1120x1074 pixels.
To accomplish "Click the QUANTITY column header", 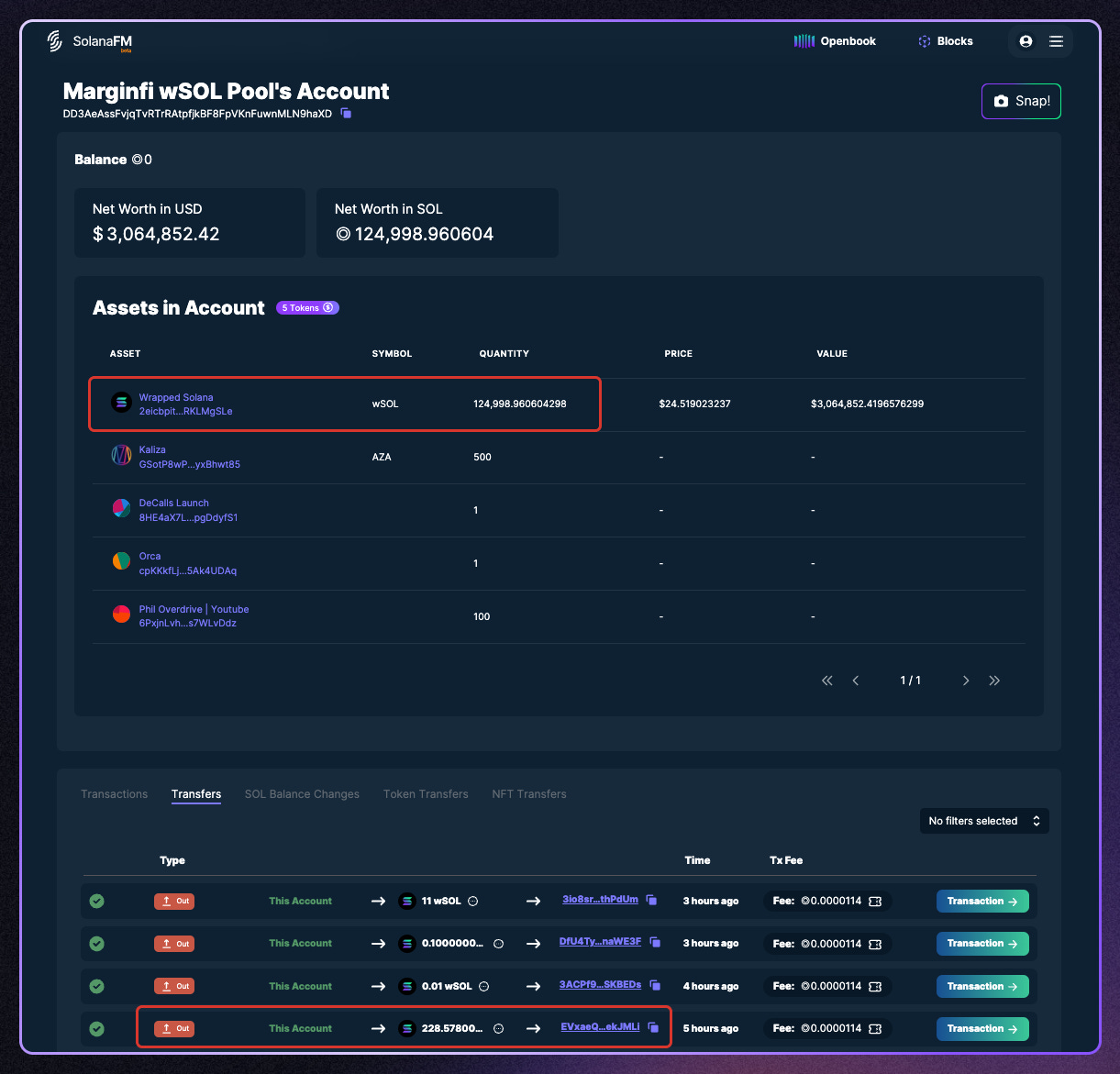I will click(x=504, y=354).
